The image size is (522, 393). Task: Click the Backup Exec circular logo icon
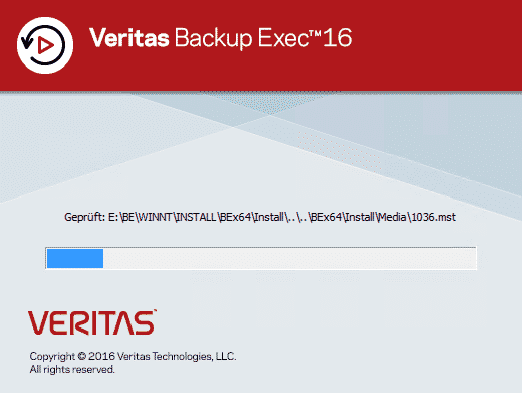(x=45, y=45)
